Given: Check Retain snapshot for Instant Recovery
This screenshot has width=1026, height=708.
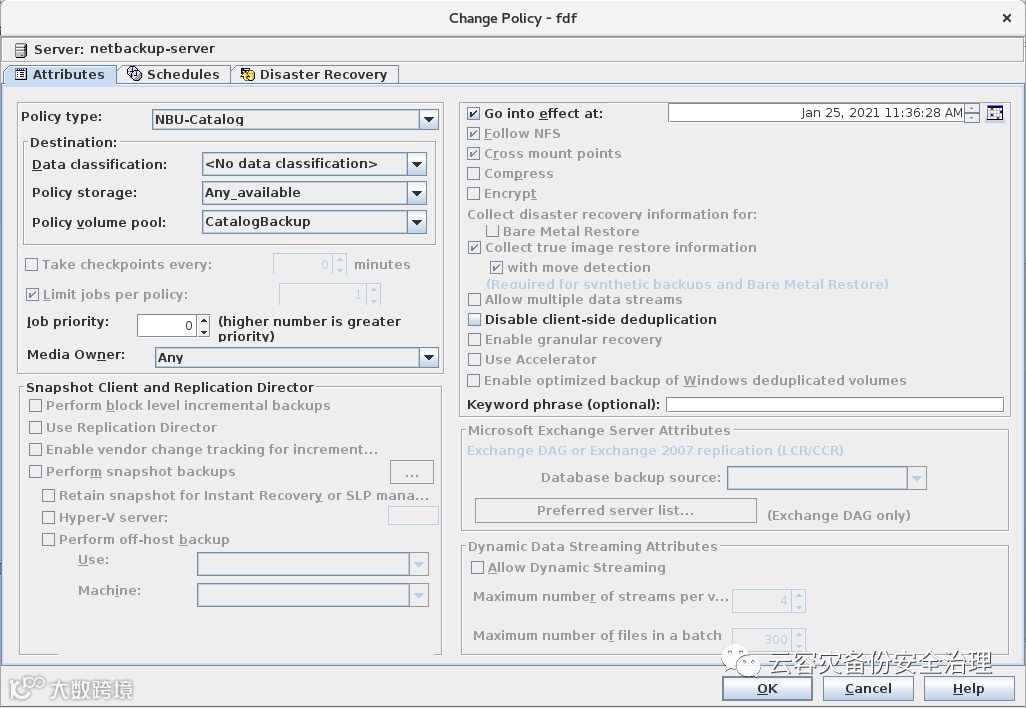Looking at the screenshot, I should coord(48,496).
